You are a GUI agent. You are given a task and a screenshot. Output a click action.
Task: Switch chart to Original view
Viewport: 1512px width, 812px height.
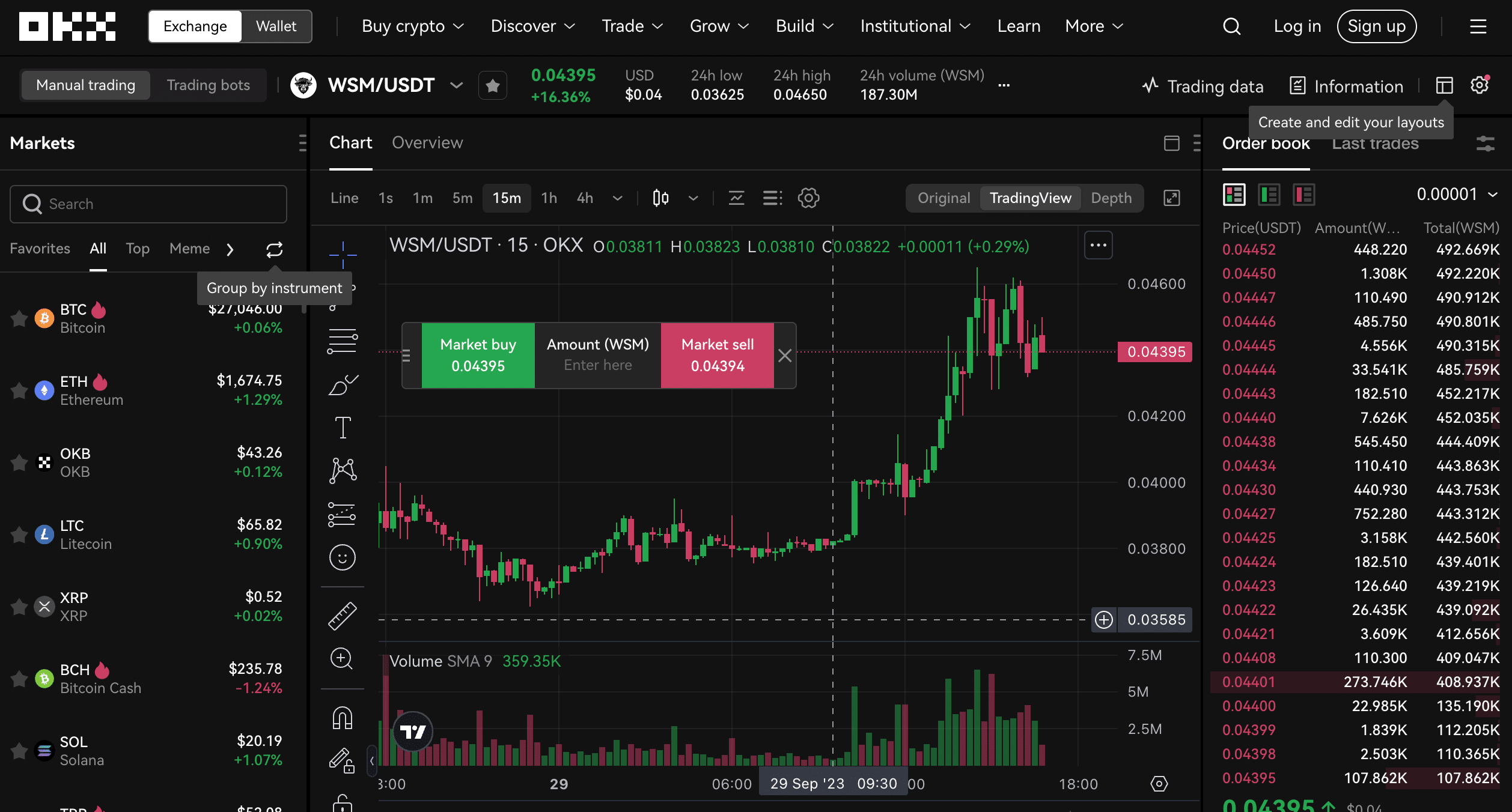point(943,198)
